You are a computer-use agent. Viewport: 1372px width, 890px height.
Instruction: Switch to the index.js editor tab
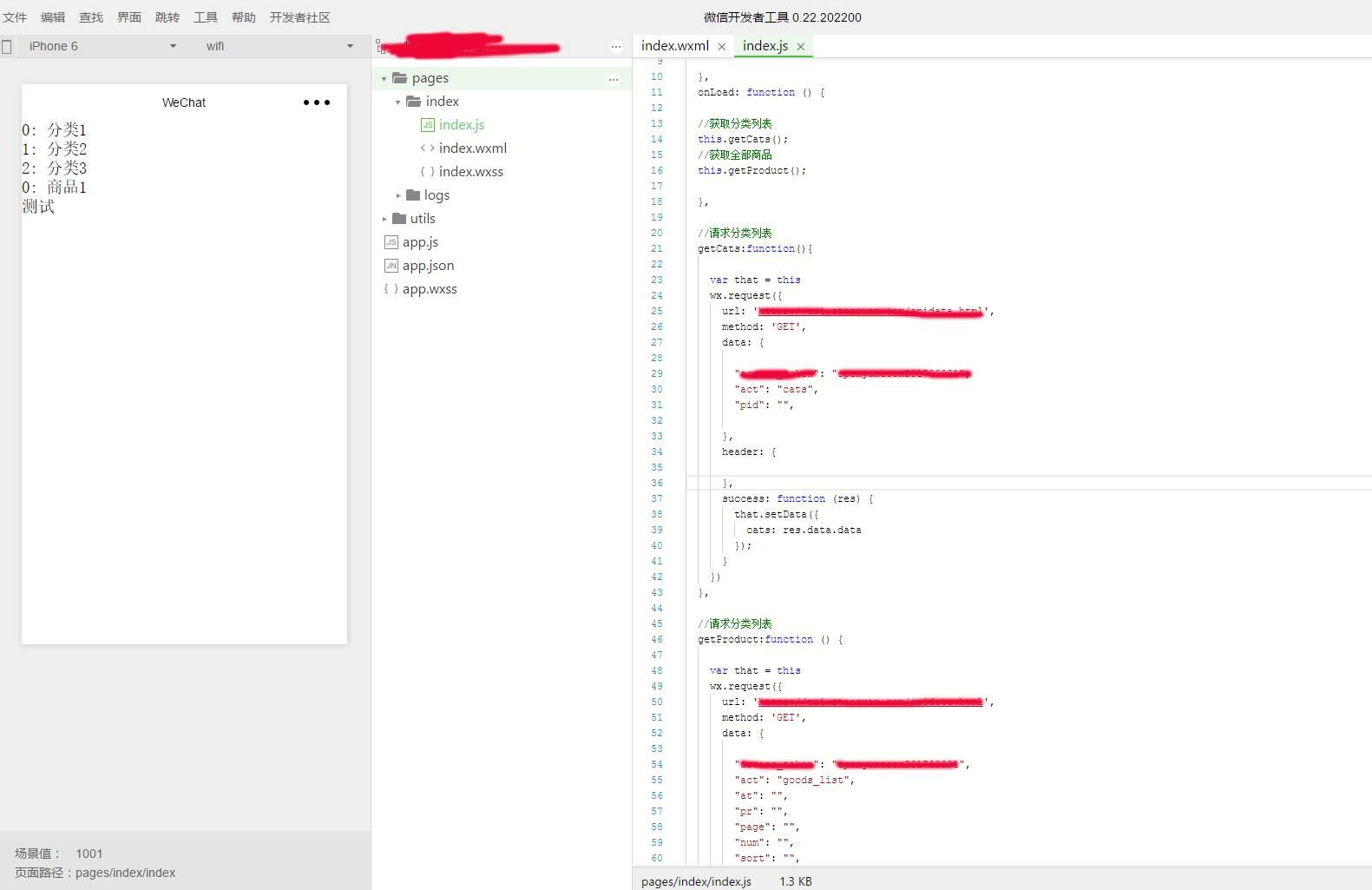[765, 46]
